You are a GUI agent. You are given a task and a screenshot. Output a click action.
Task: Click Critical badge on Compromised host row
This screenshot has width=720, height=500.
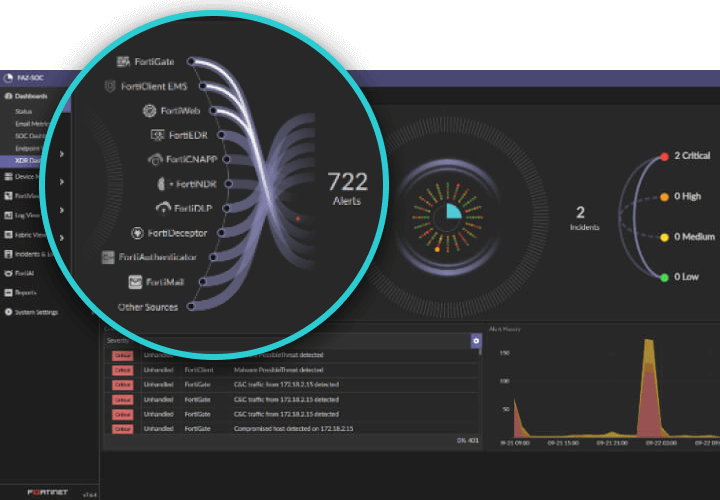click(x=122, y=429)
